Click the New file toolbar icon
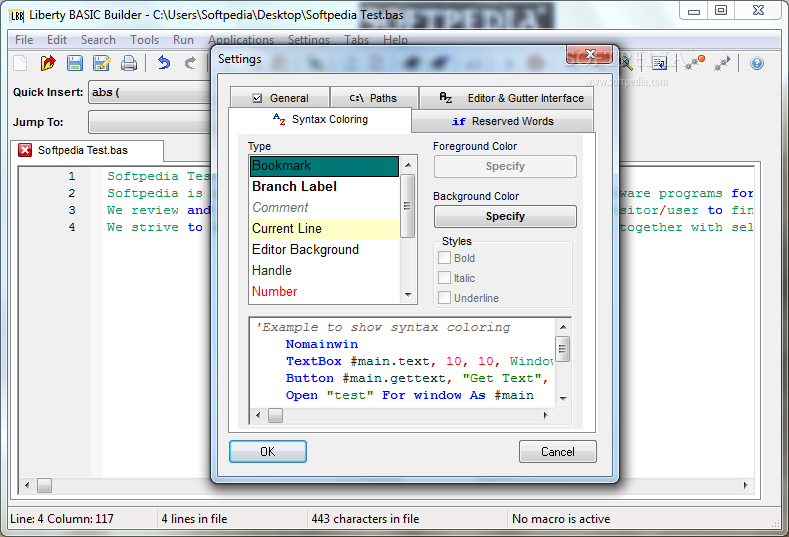The height and width of the screenshot is (537, 789). tap(21, 63)
